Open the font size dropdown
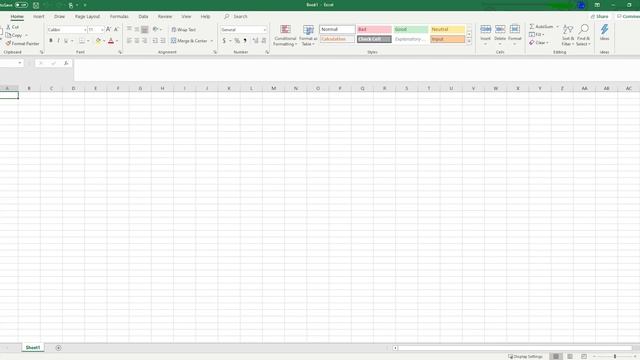Image resolution: width=640 pixels, height=360 pixels. point(102,30)
